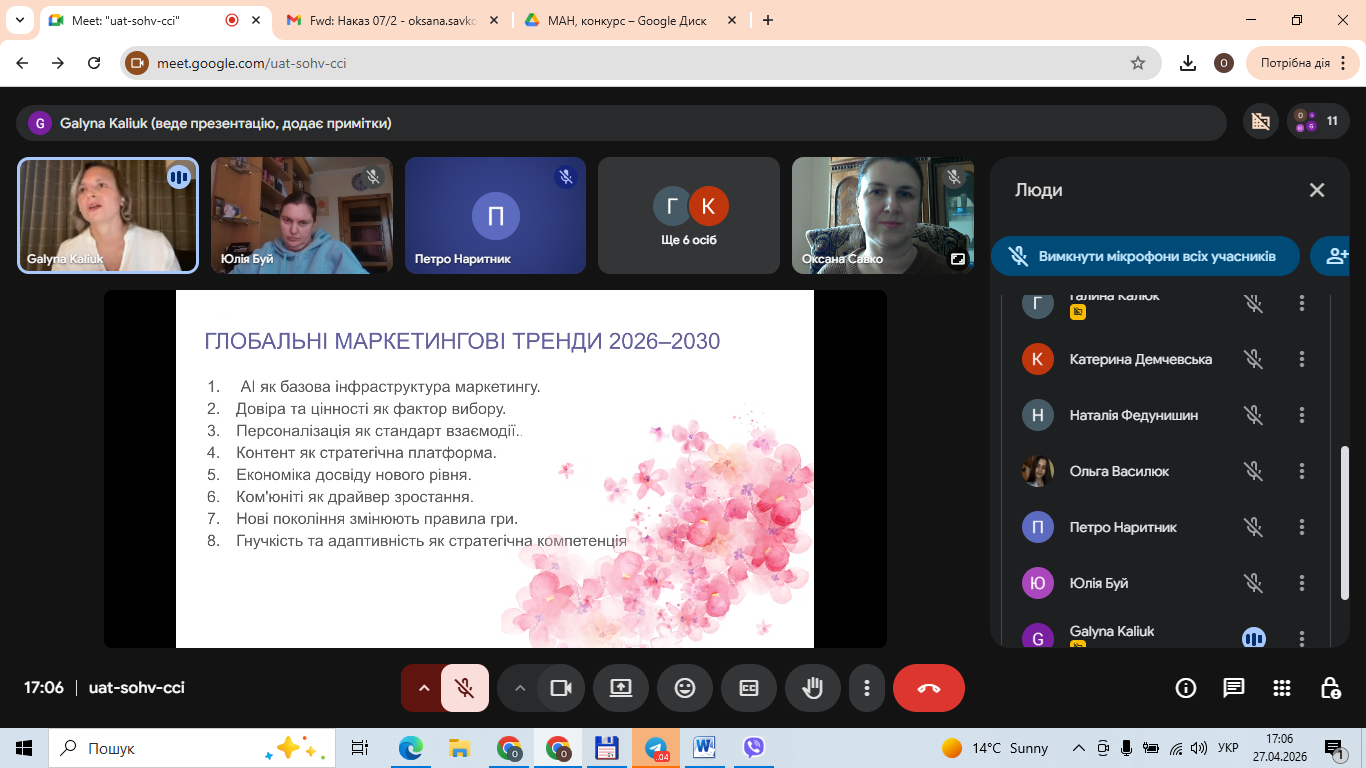Image resolution: width=1366 pixels, height=768 pixels.
Task: Leave the call with red hang-up button
Action: 929,688
